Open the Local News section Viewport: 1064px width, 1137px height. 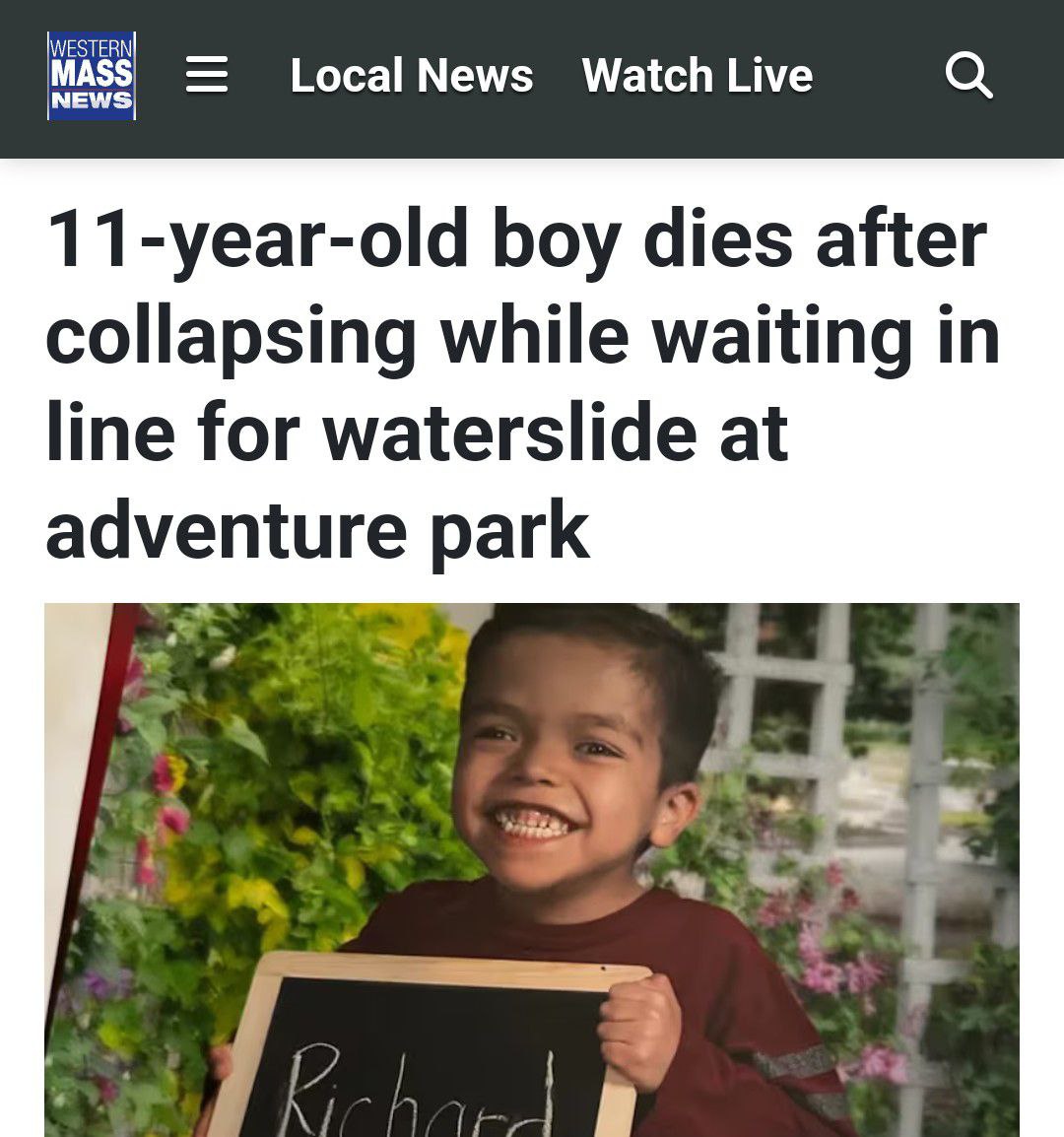pos(411,76)
